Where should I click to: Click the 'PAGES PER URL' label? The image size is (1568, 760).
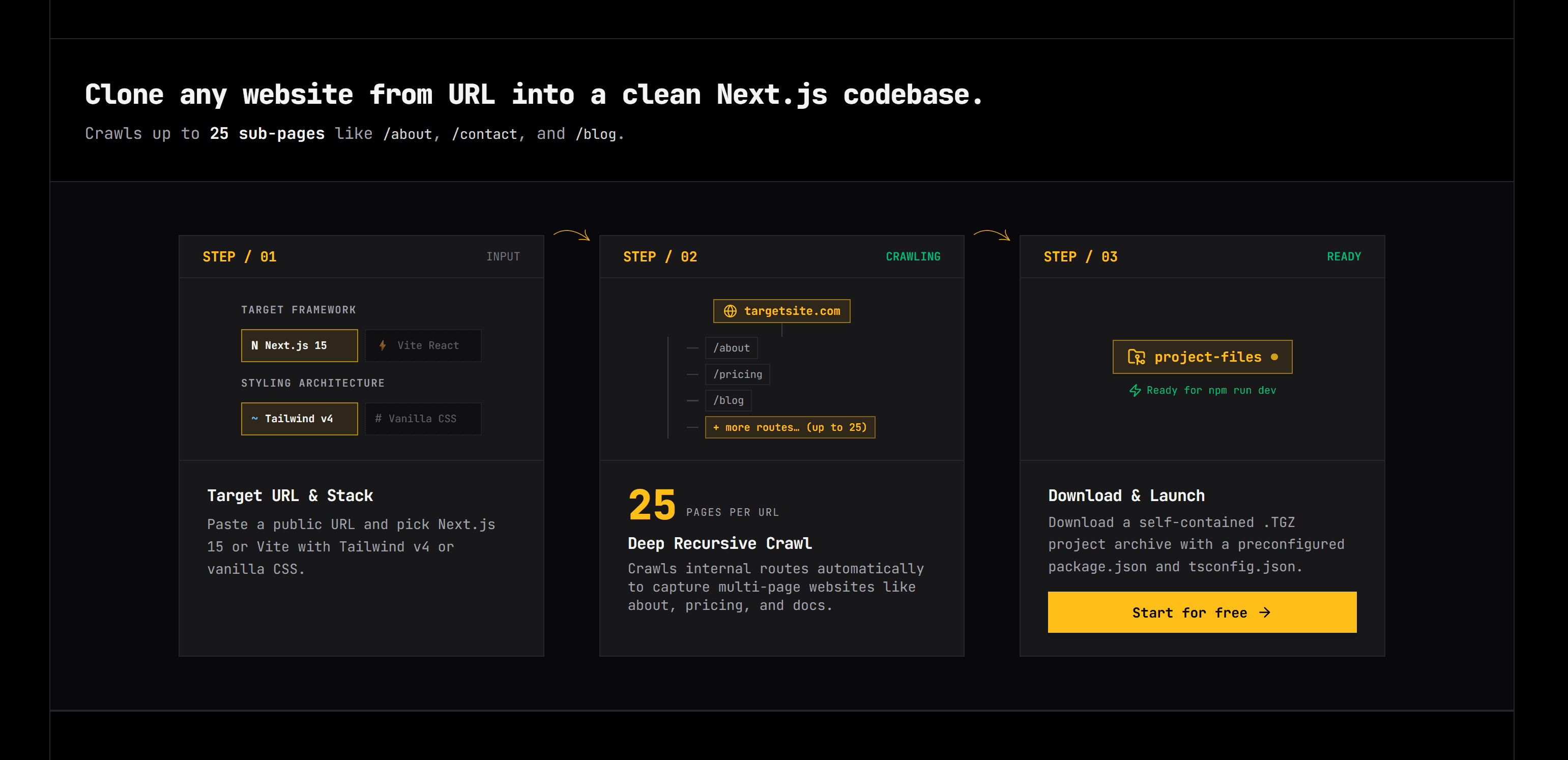pos(732,512)
